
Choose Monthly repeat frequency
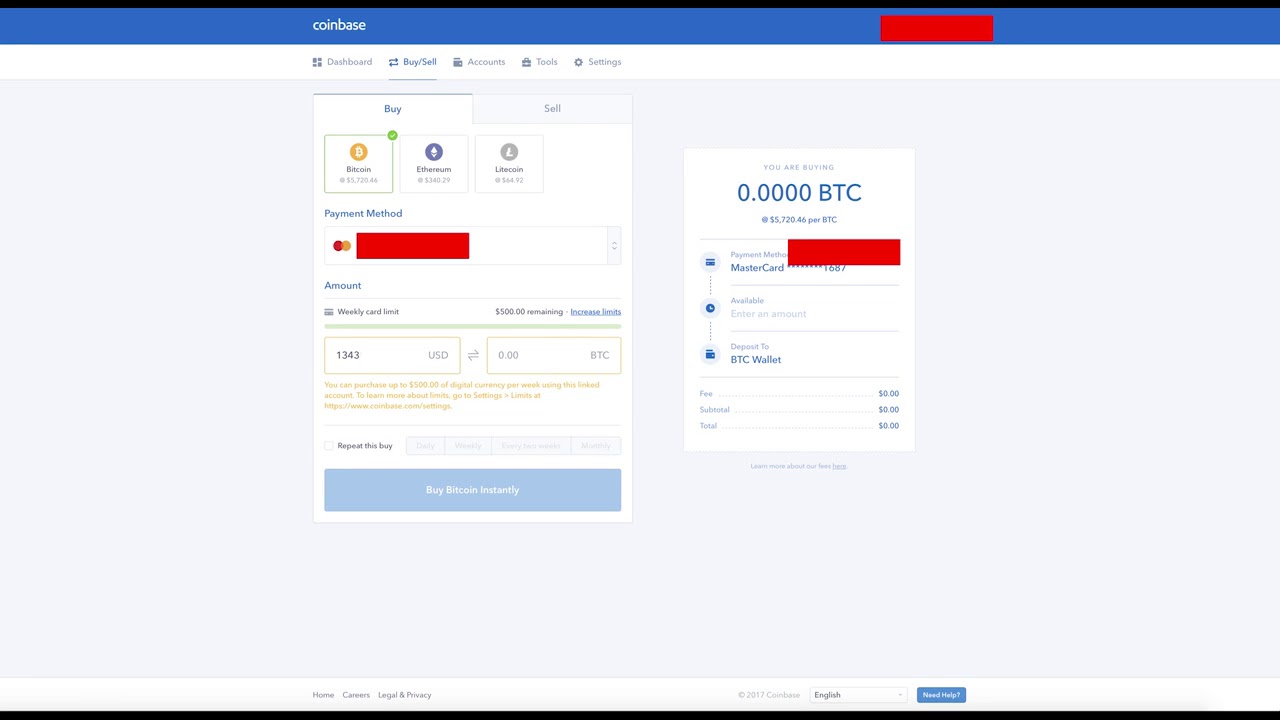(x=596, y=446)
